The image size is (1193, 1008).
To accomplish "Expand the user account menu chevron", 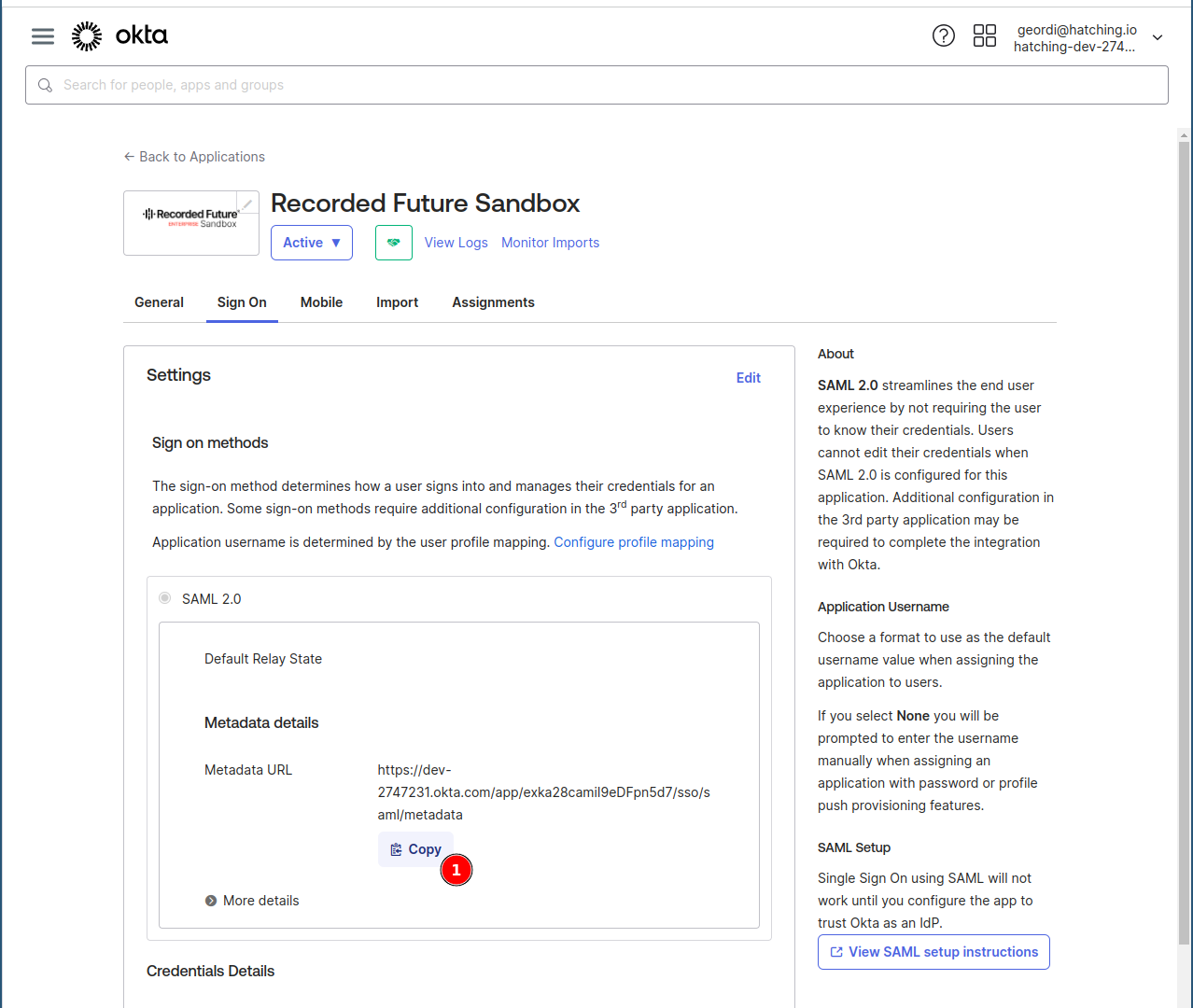I will point(1158,37).
